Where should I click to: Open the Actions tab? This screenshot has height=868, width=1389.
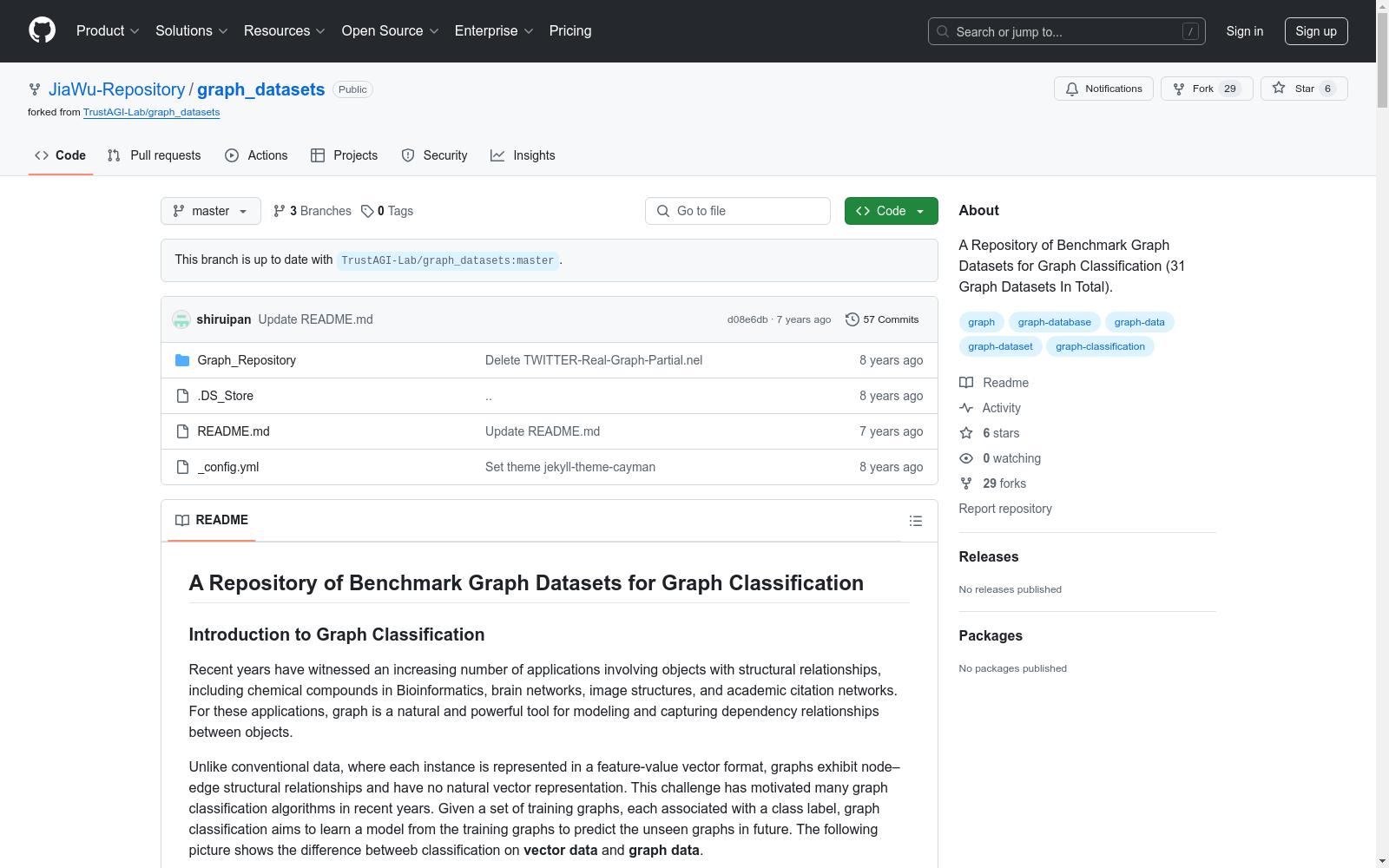point(256,155)
